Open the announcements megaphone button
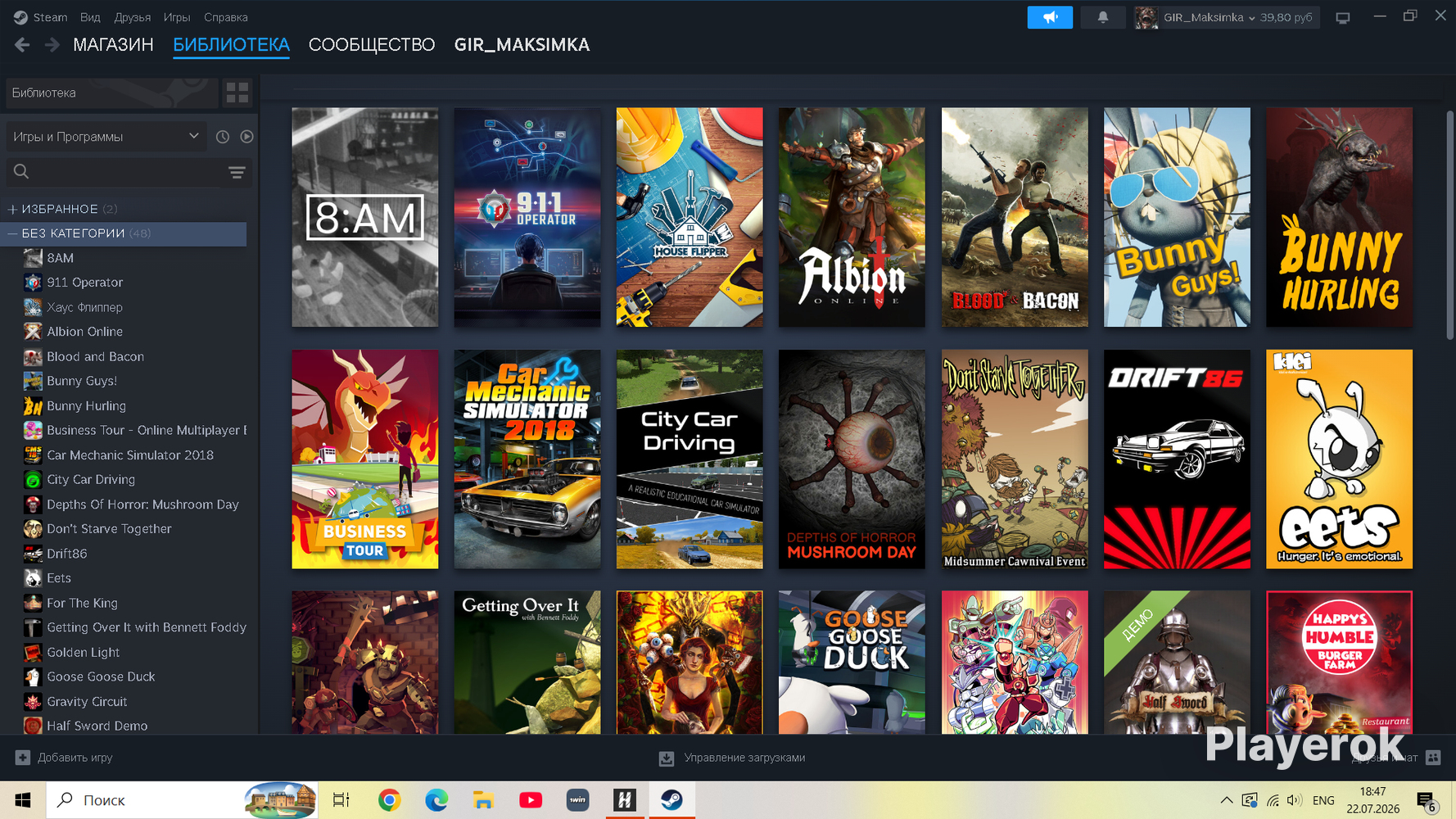1456x819 pixels. (1050, 17)
